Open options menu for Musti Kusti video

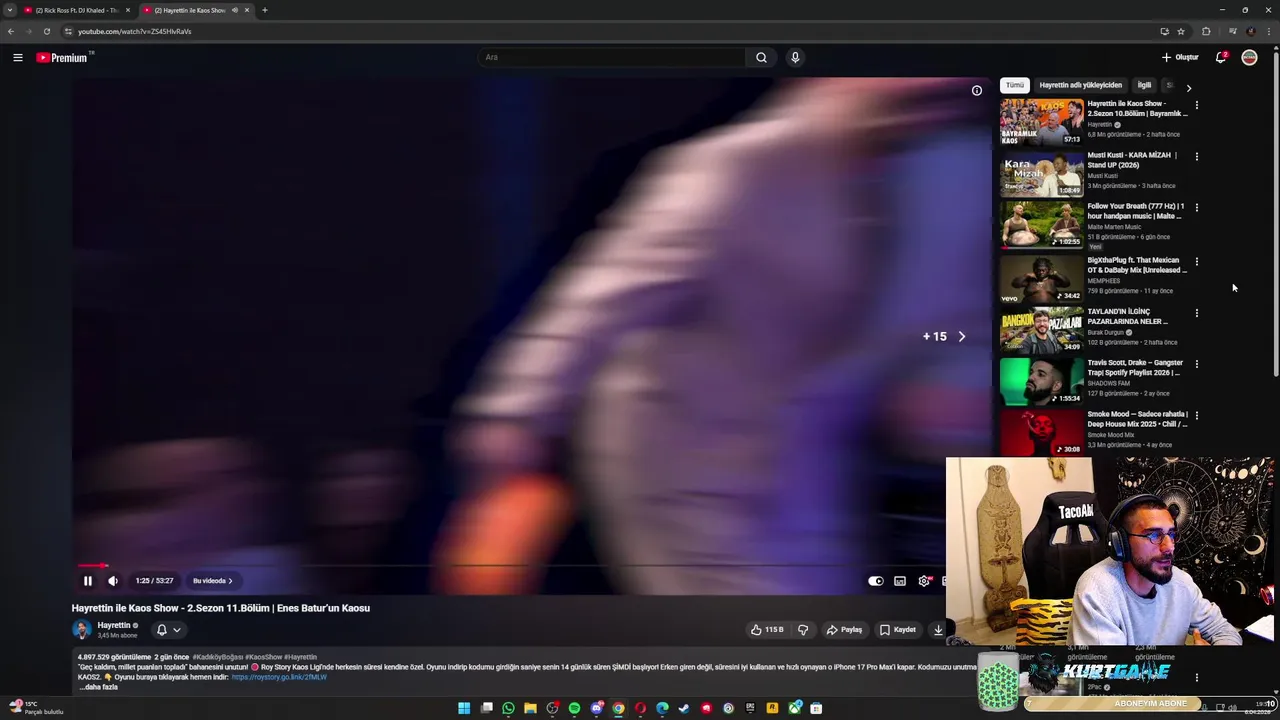pyautogui.click(x=1197, y=156)
